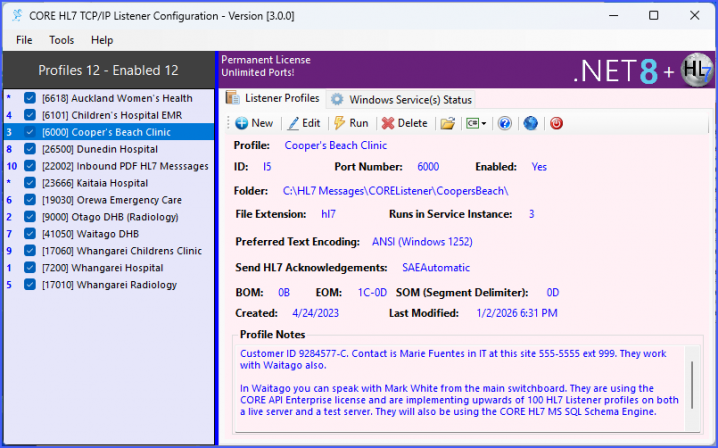Open the Tools menu
The width and height of the screenshot is (718, 448).
[x=62, y=40]
